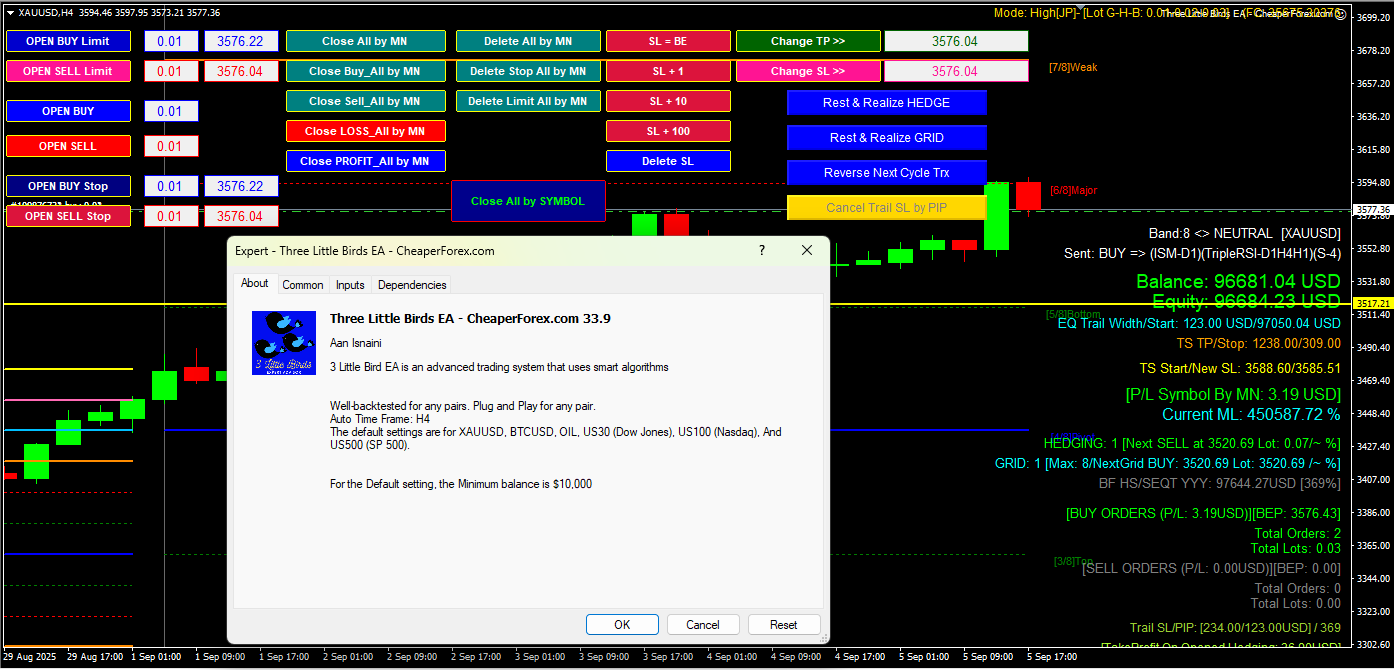Edit the OPEN SELL Limit price field 3576.04
The width and height of the screenshot is (1394, 670).
point(241,71)
